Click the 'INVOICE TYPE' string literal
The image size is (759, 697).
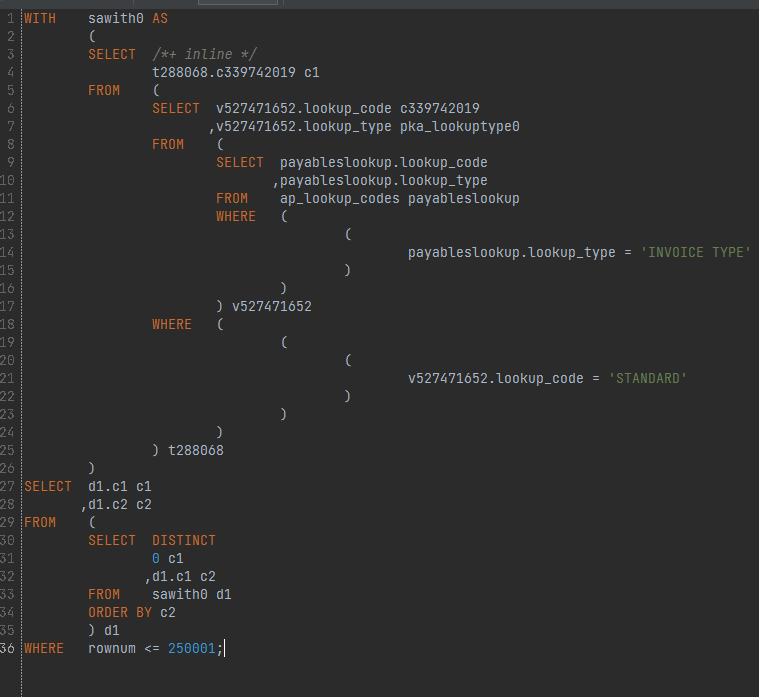(695, 253)
